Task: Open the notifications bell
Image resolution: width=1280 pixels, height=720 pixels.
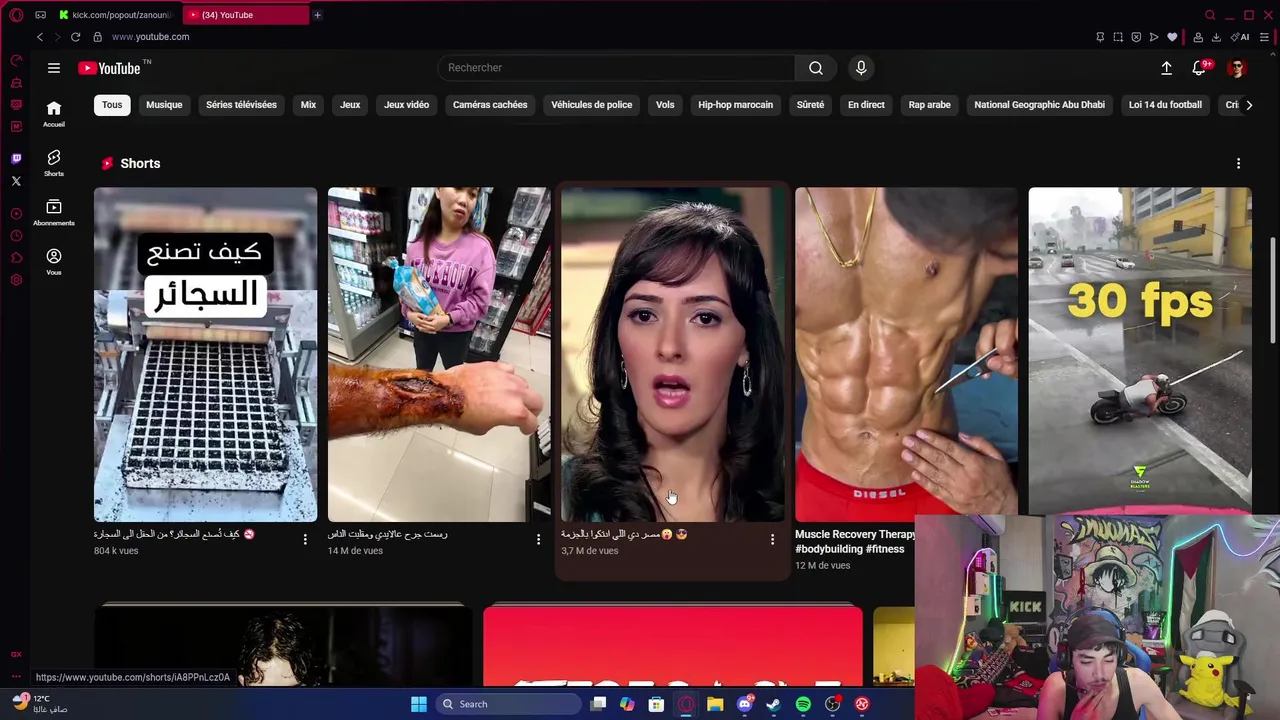Action: click(x=1199, y=68)
